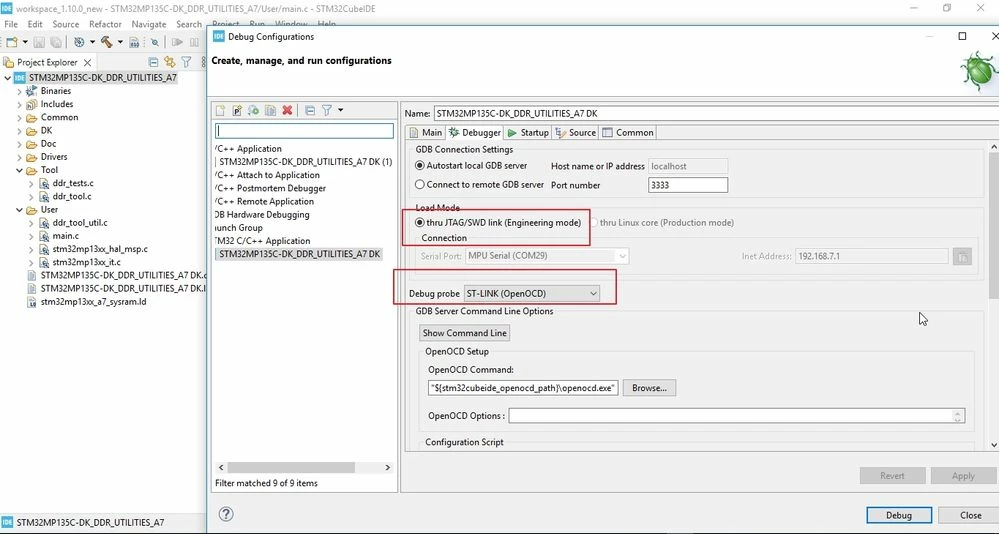This screenshot has width=999, height=534.
Task: Click the Save icon in main toolbar
Action: pos(39,42)
